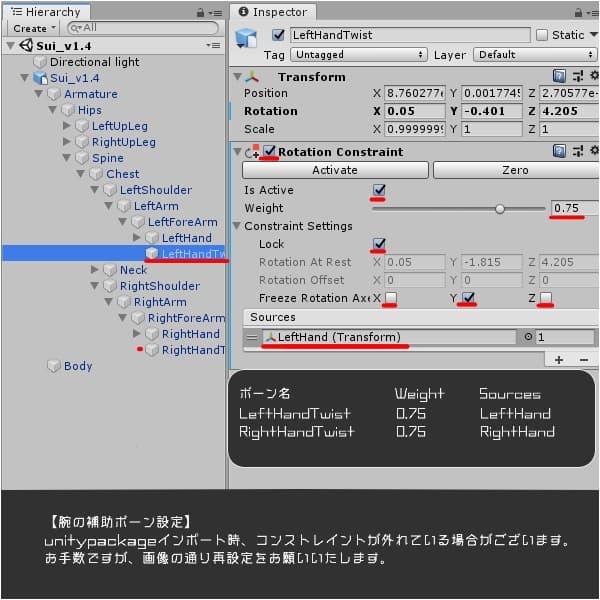Collapse the Transform component foldout
This screenshot has height=600, width=600.
[x=237, y=77]
